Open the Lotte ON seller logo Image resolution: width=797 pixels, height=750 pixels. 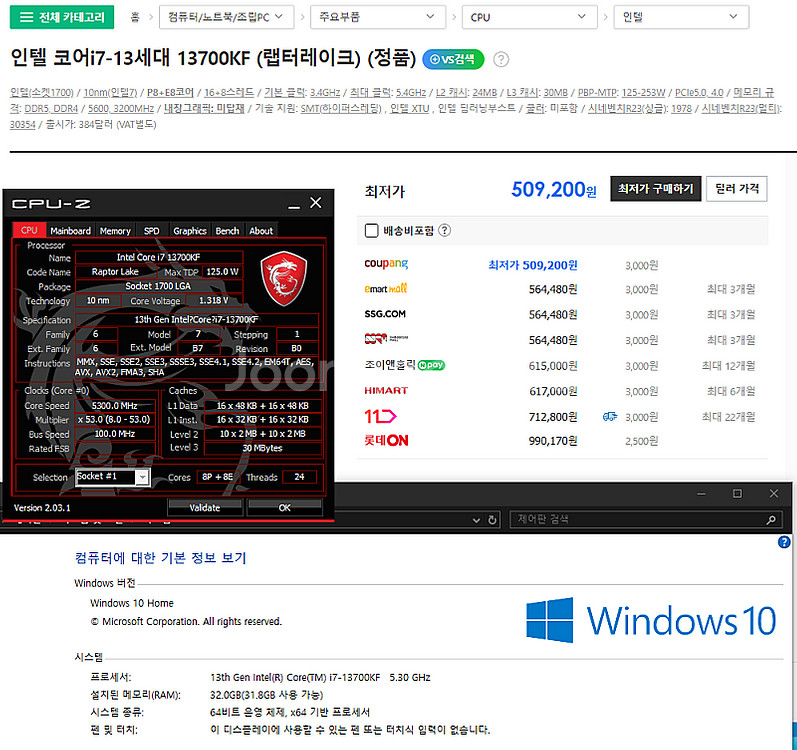pyautogui.click(x=386, y=441)
